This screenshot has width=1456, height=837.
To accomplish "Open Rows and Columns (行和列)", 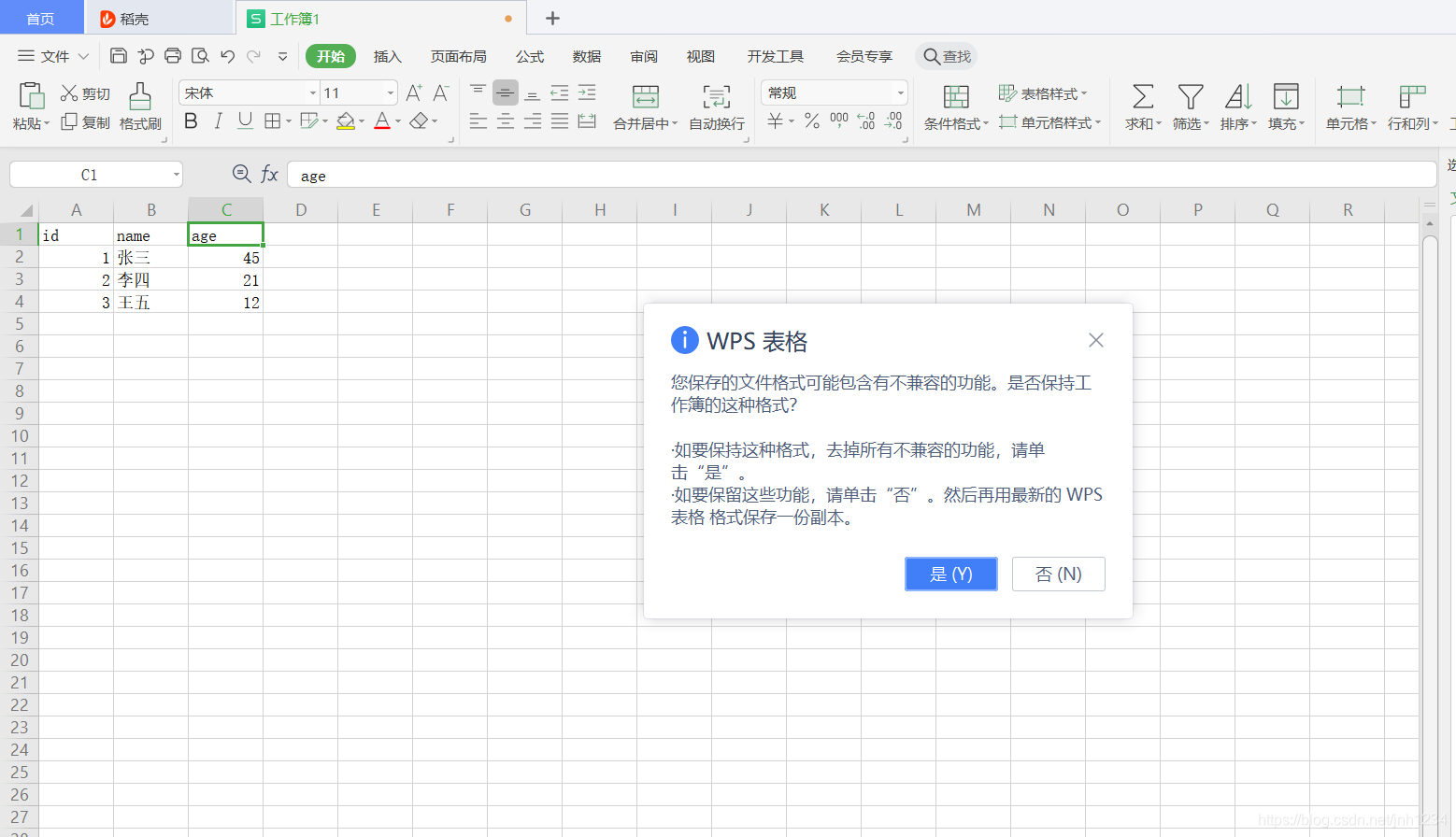I will [1412, 106].
